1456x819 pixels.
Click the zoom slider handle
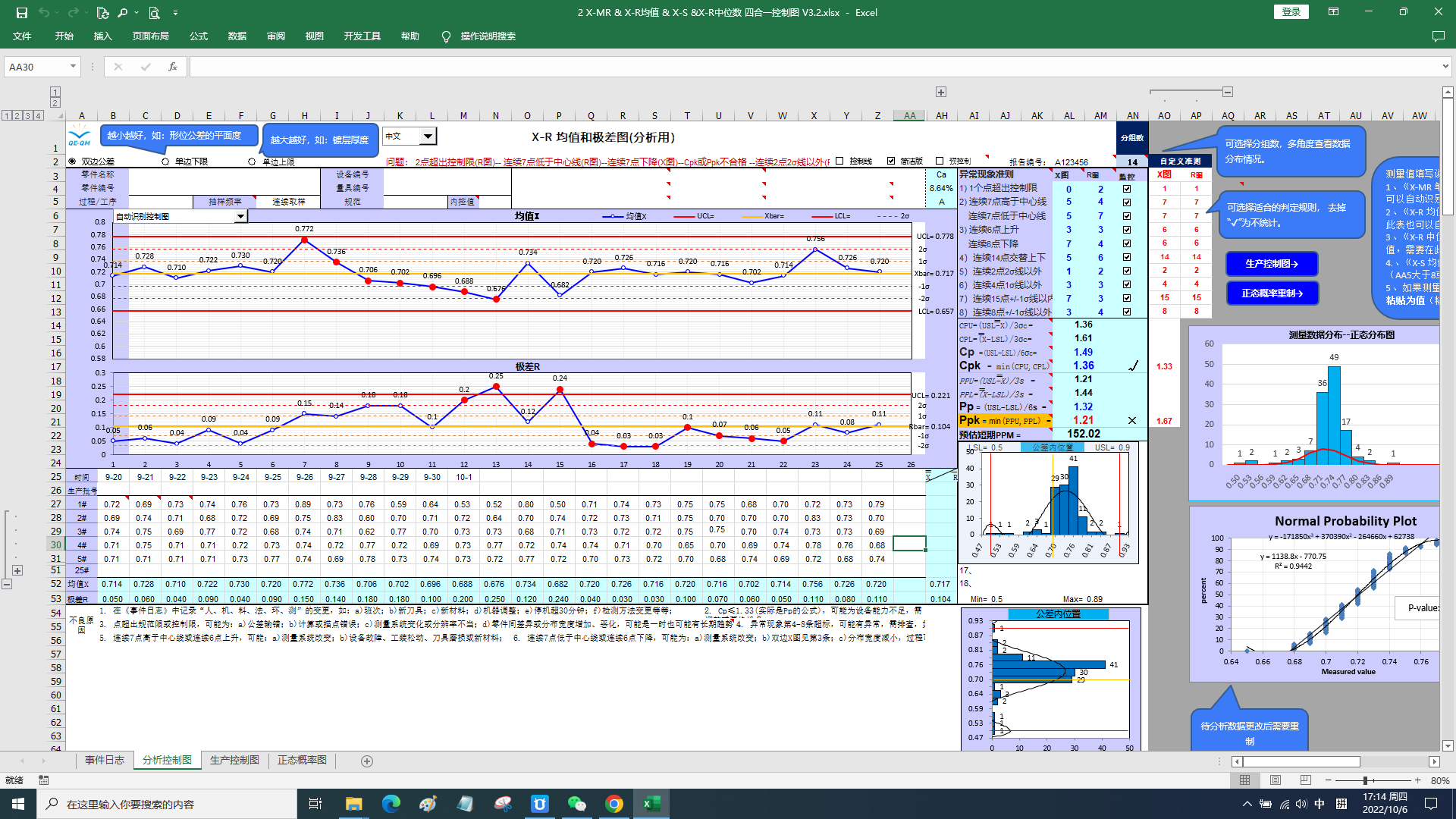tap(1365, 780)
